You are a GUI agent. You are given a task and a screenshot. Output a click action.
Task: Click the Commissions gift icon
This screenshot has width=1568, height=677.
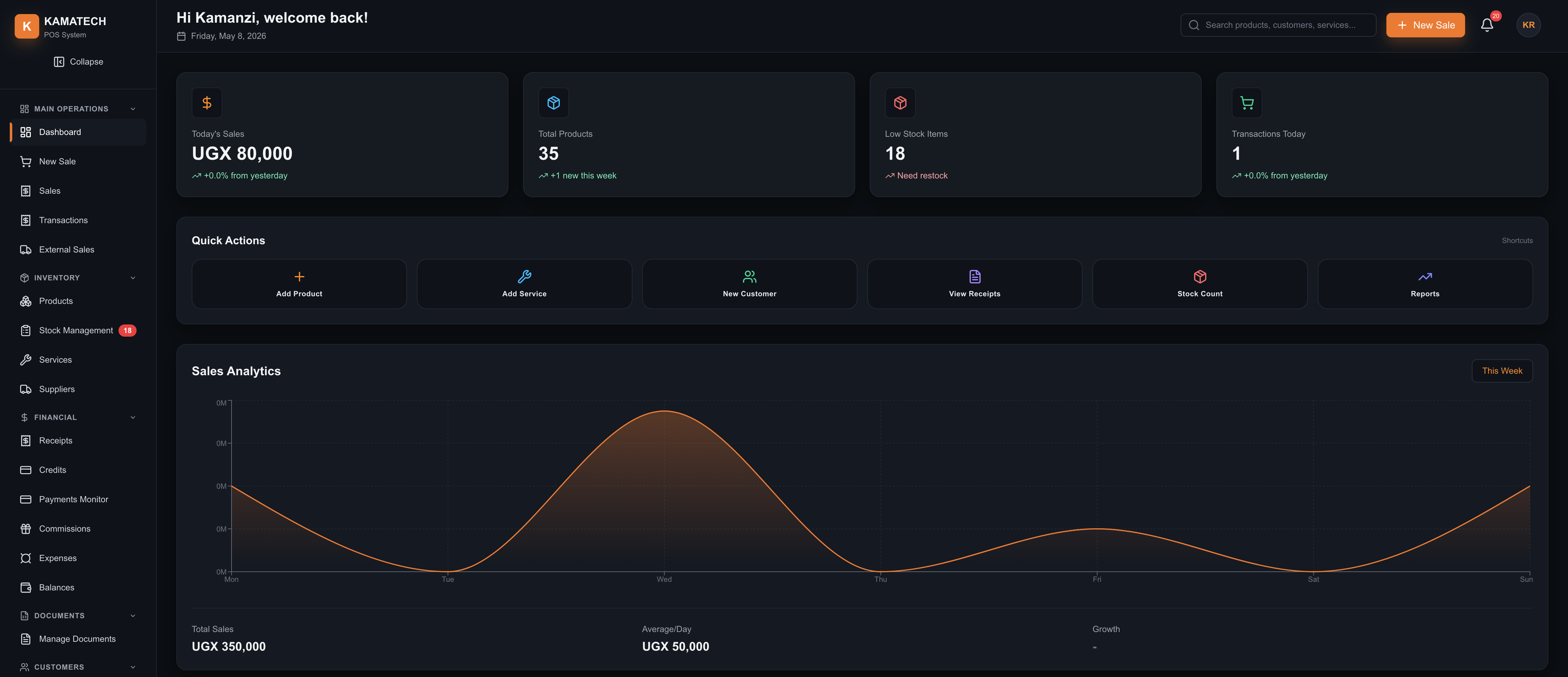click(25, 529)
